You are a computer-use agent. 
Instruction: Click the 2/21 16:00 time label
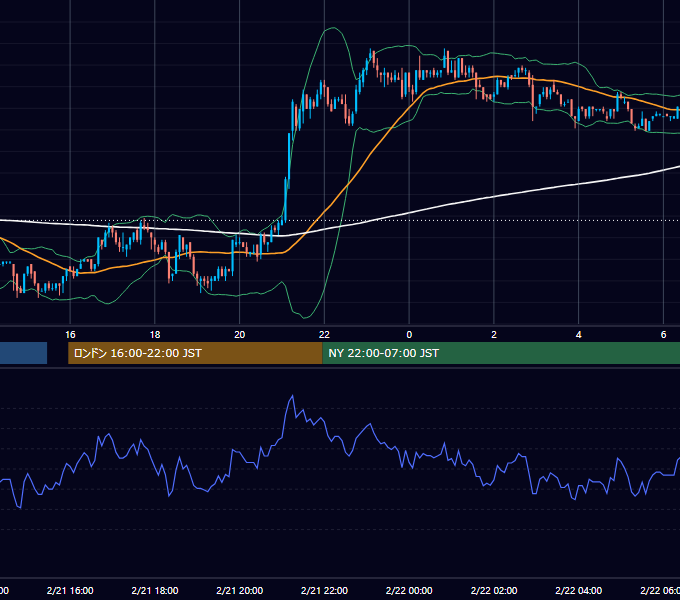pyautogui.click(x=70, y=590)
